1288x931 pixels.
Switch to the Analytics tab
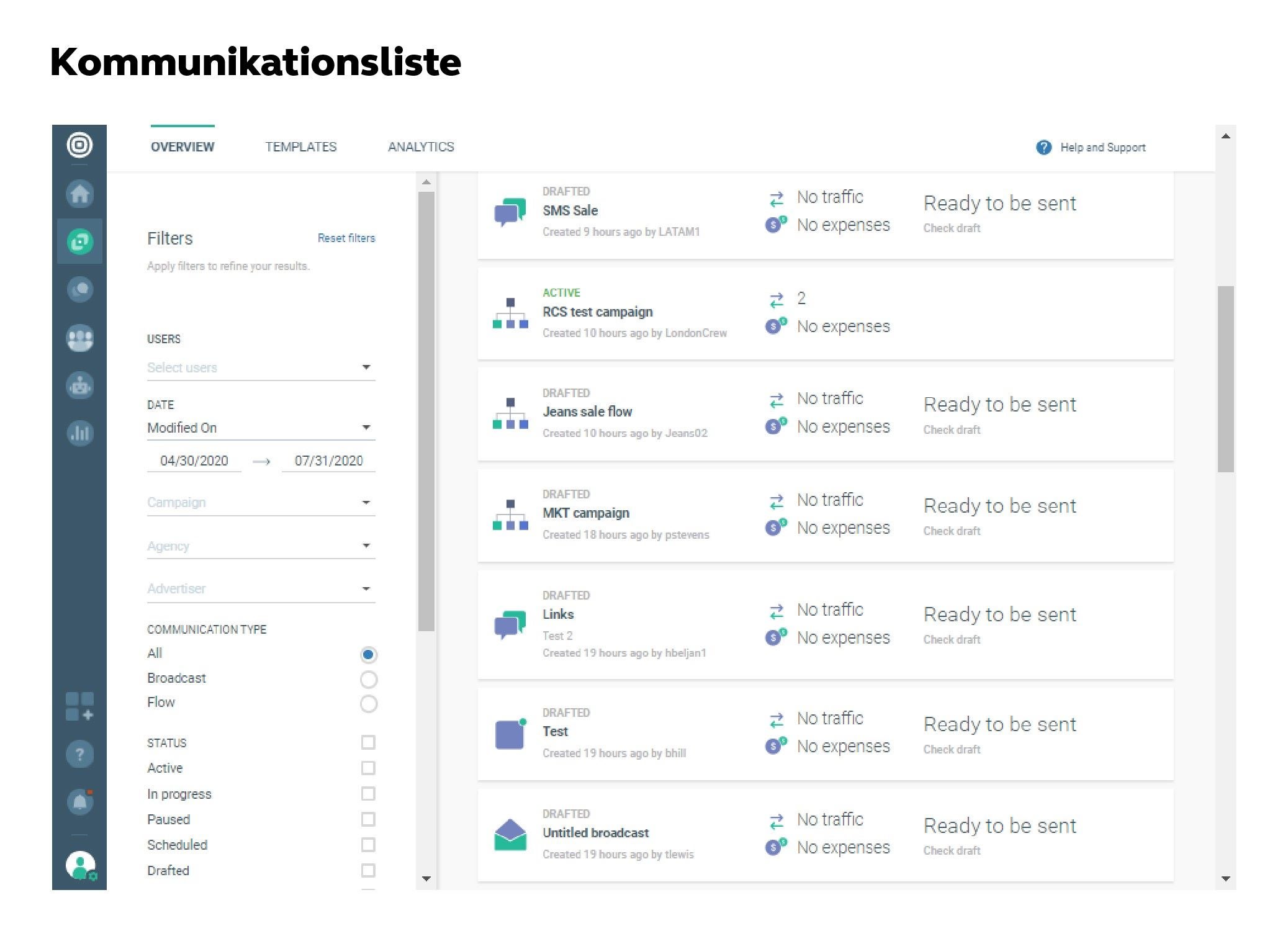click(421, 147)
